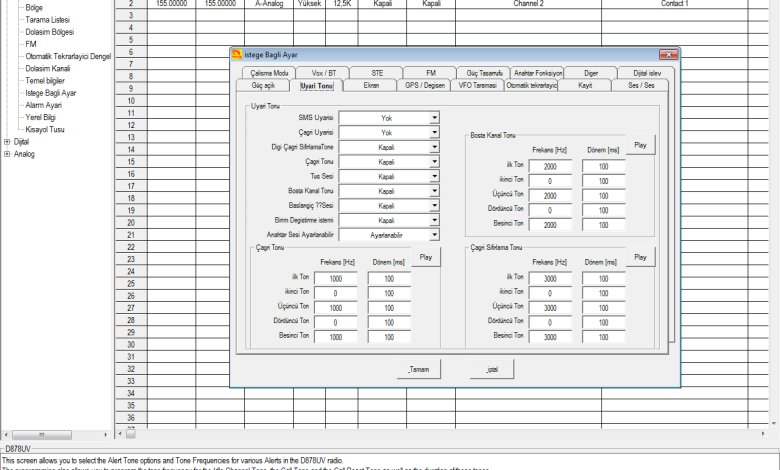Open the SMS Uyarisi dropdown

(434, 118)
